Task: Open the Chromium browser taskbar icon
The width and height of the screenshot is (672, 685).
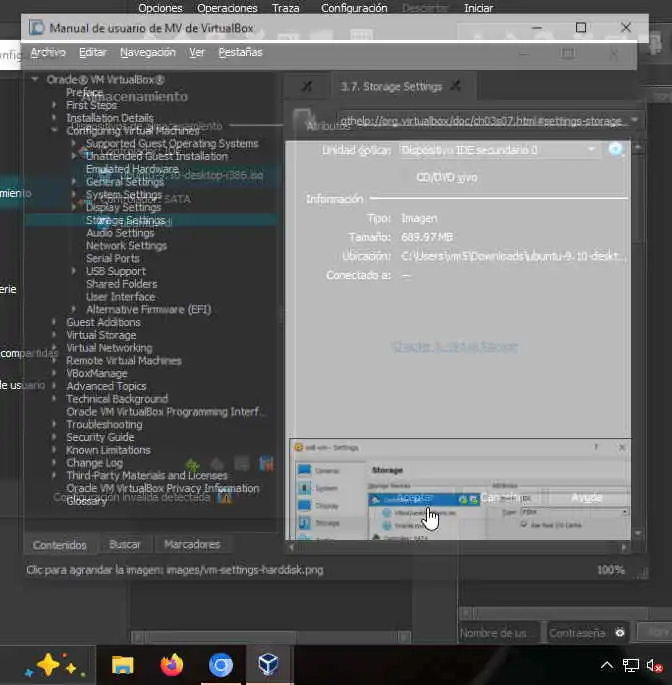Action: point(221,665)
